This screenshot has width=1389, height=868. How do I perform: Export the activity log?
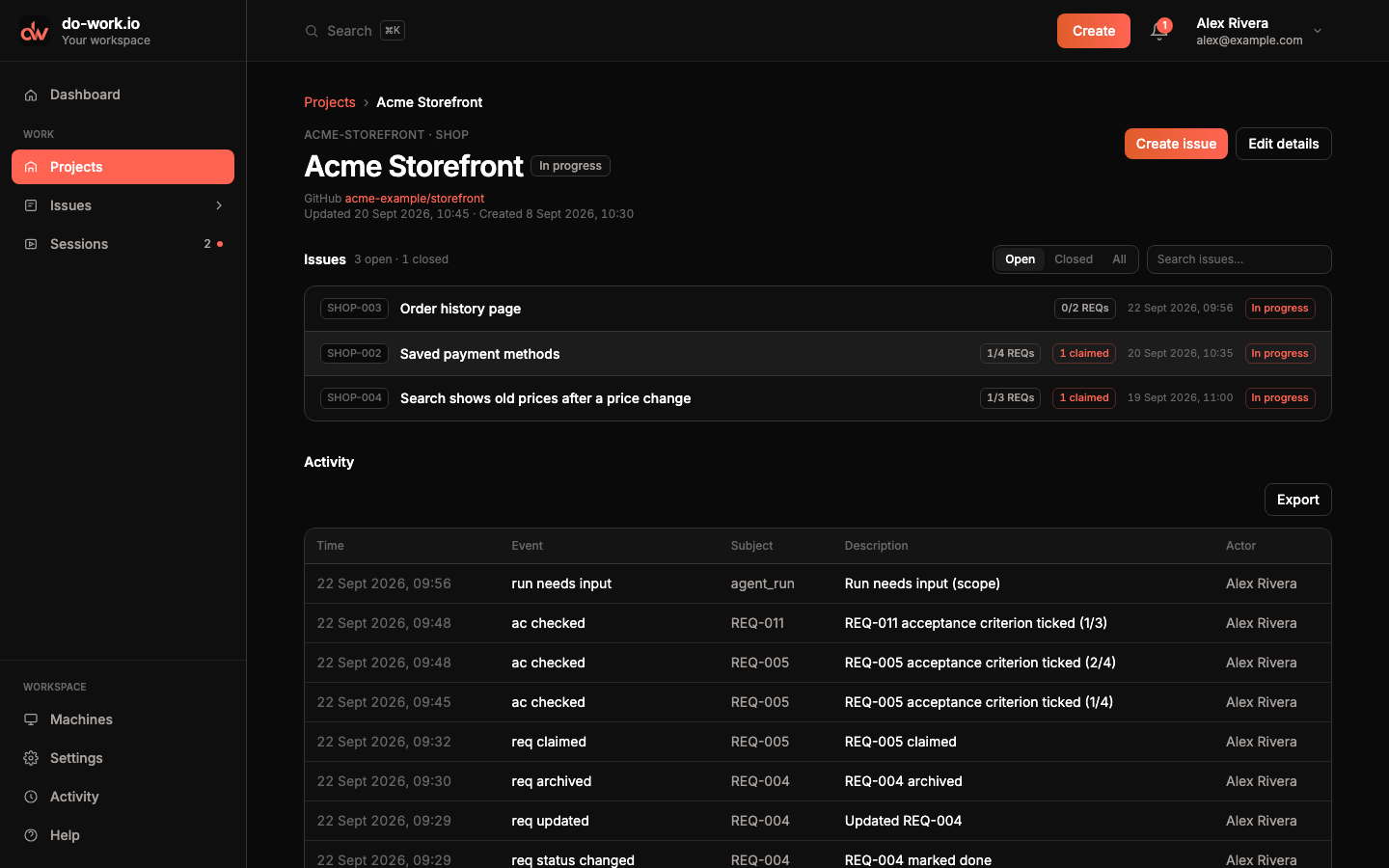coord(1298,500)
